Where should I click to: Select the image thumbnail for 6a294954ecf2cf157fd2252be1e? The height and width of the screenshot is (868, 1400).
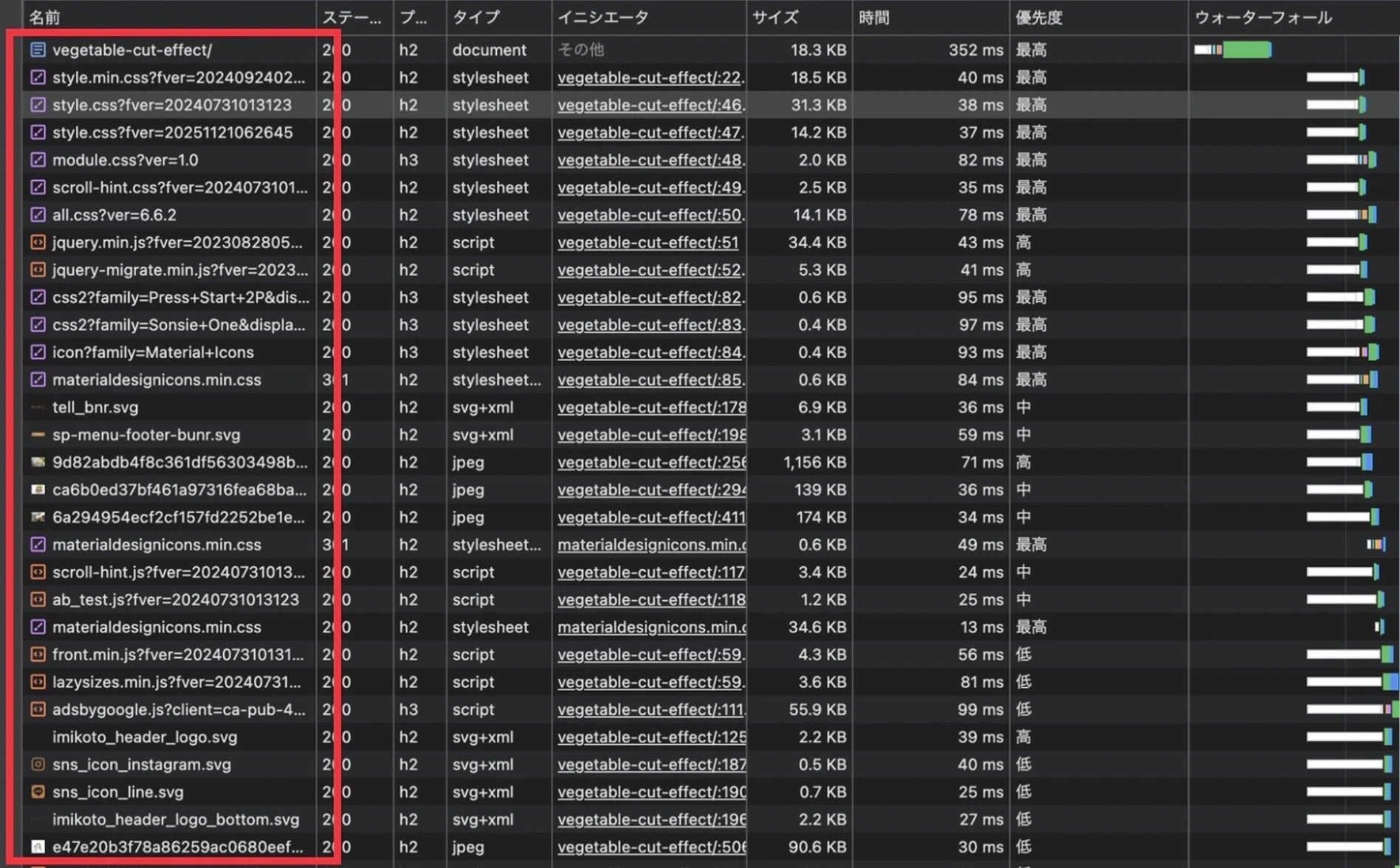click(38, 517)
